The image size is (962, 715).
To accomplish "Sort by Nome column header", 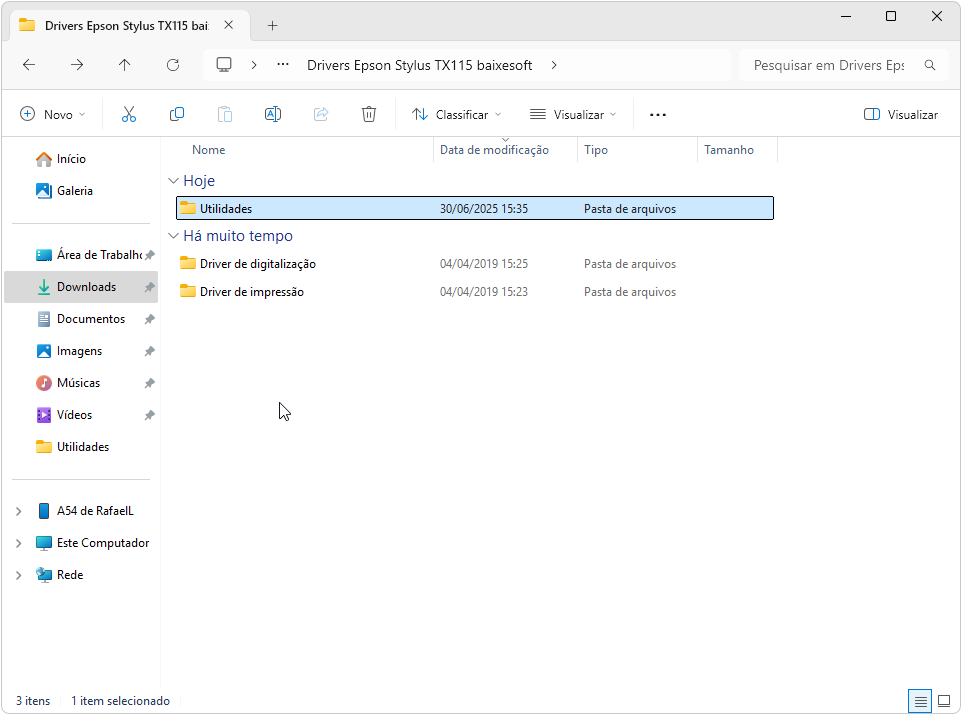I will click(x=209, y=150).
